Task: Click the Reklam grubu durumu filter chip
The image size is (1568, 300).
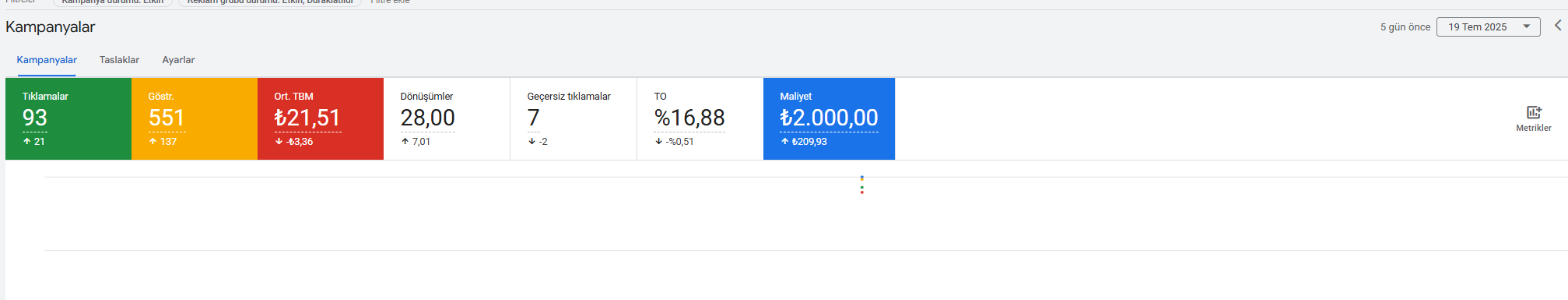Action: (270, 2)
